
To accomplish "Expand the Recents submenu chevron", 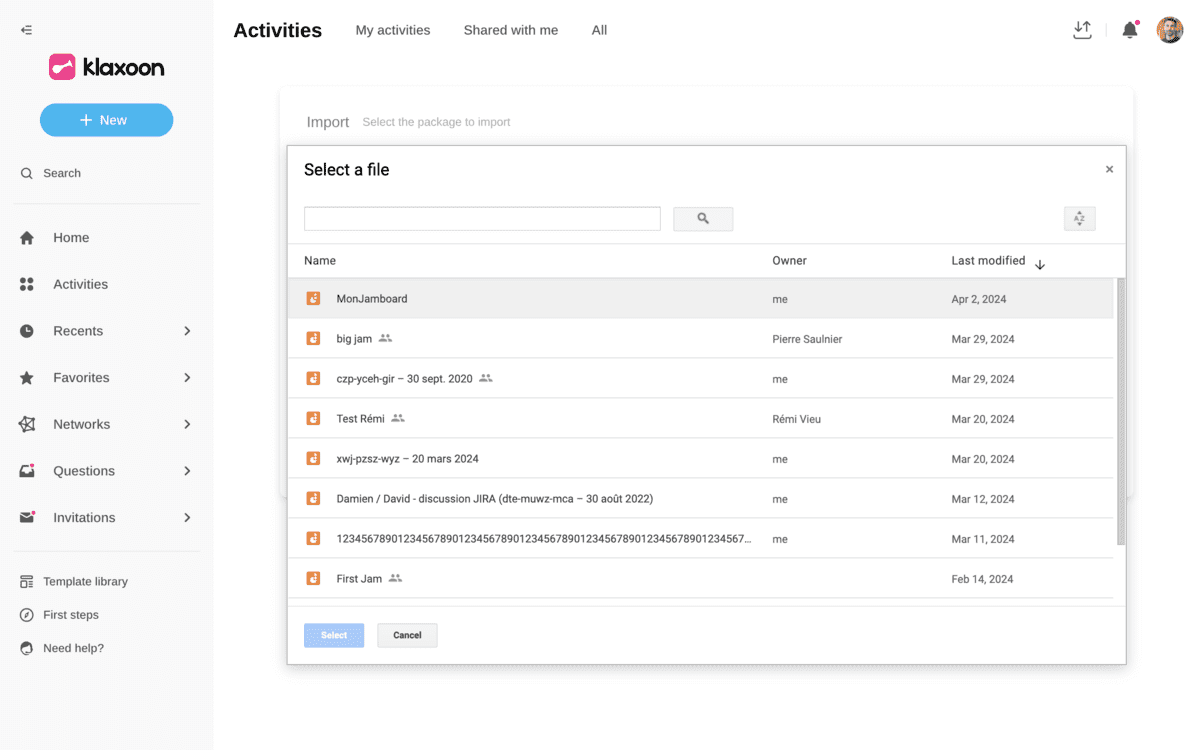I will click(x=187, y=331).
